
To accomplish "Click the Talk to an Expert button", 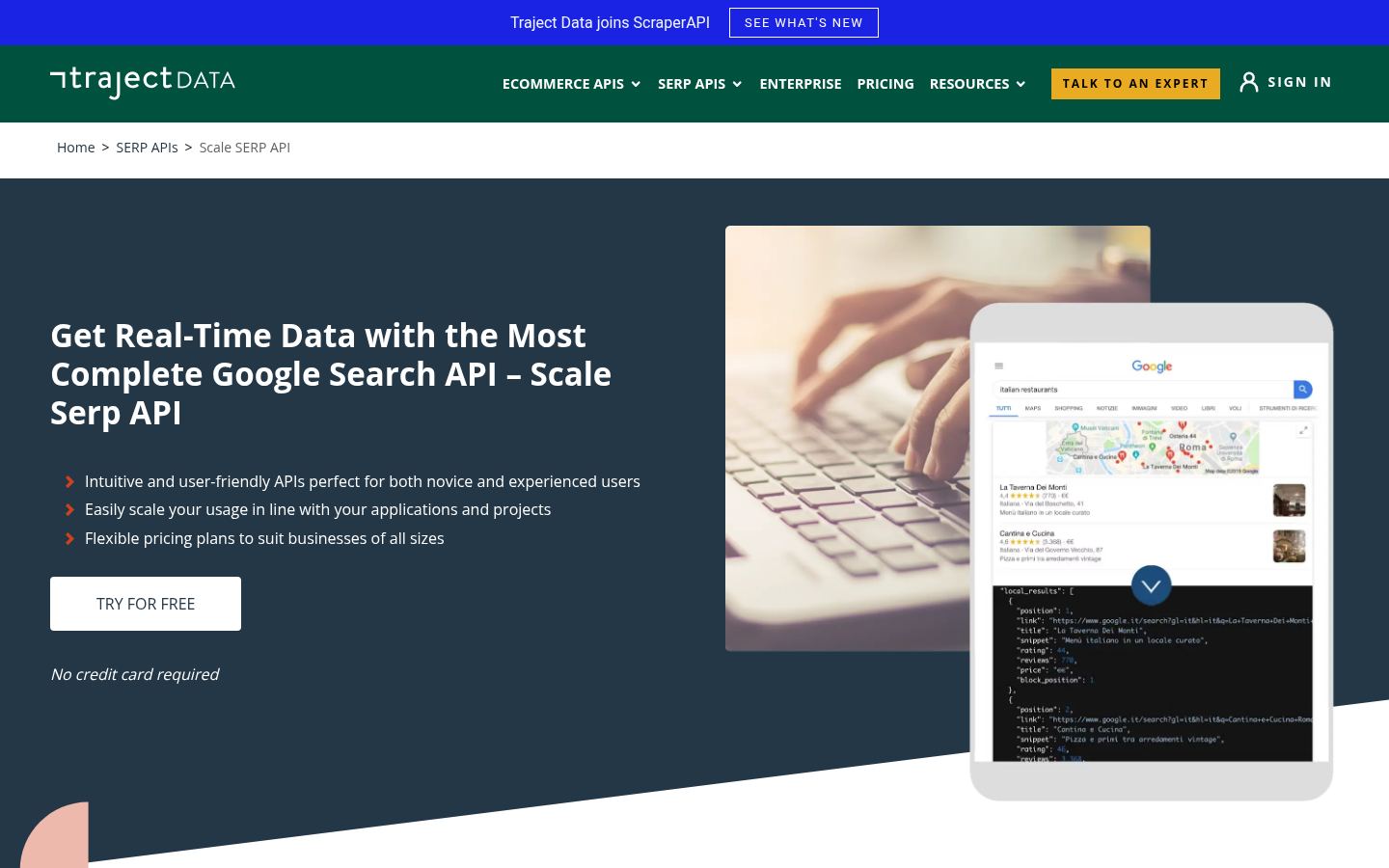I will [x=1135, y=84].
